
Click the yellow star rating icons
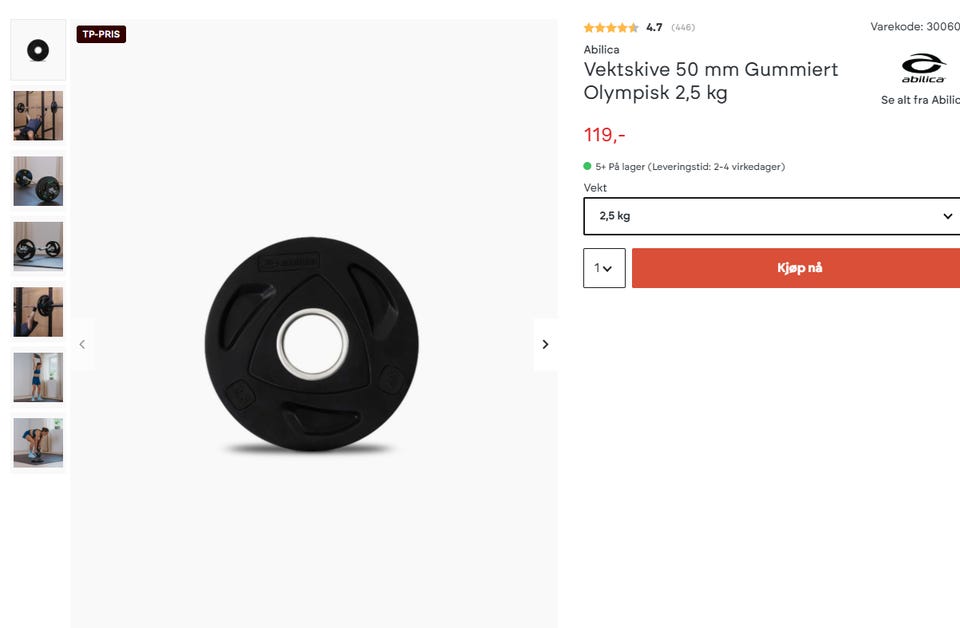pos(610,28)
